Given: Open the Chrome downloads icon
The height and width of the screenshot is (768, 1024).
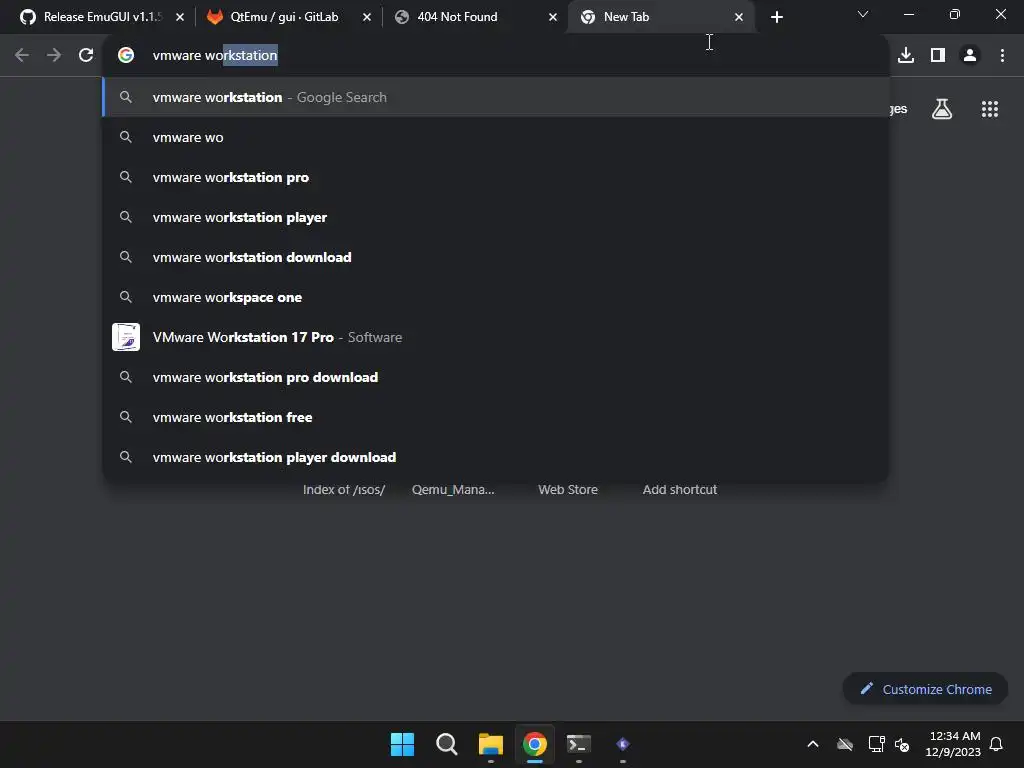Looking at the screenshot, I should pyautogui.click(x=906, y=55).
